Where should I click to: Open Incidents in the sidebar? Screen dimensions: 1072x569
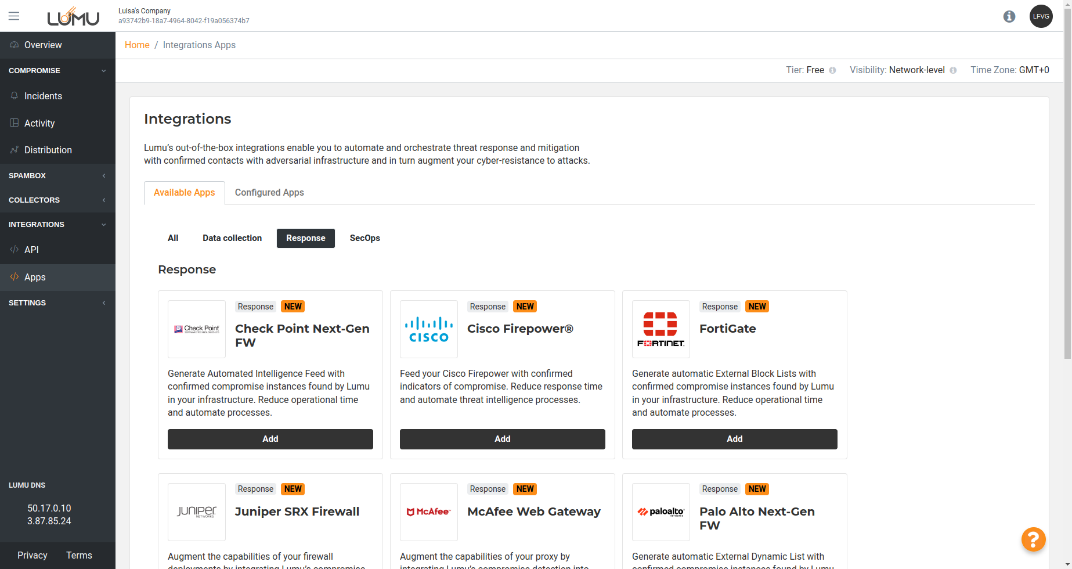tap(43, 96)
